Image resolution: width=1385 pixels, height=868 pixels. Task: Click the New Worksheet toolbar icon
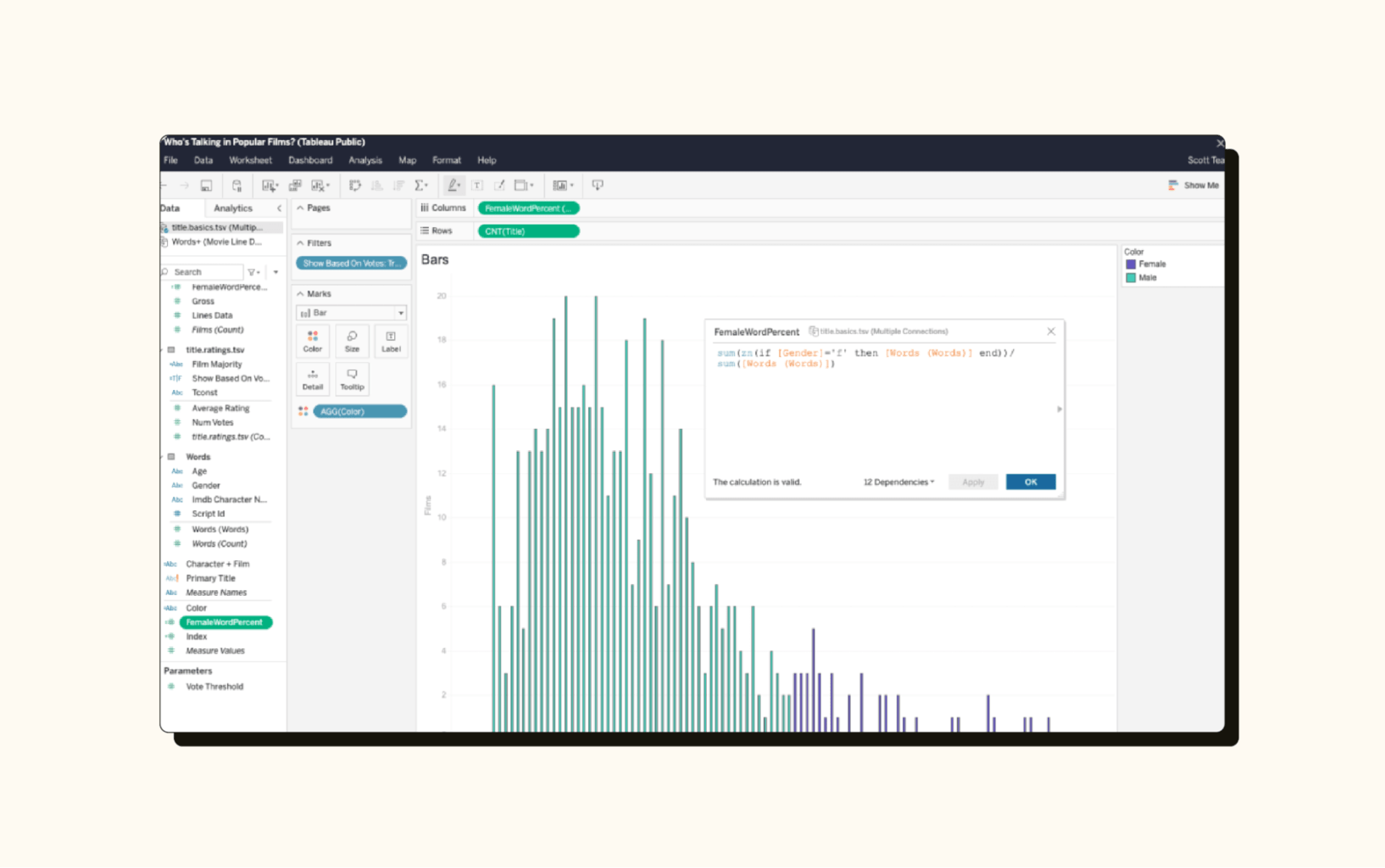(x=269, y=185)
